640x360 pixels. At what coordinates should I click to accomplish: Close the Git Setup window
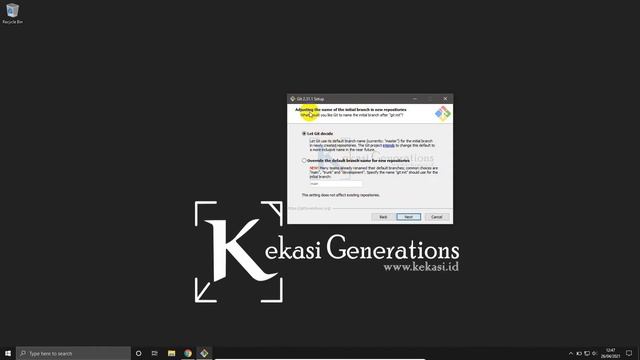point(445,99)
